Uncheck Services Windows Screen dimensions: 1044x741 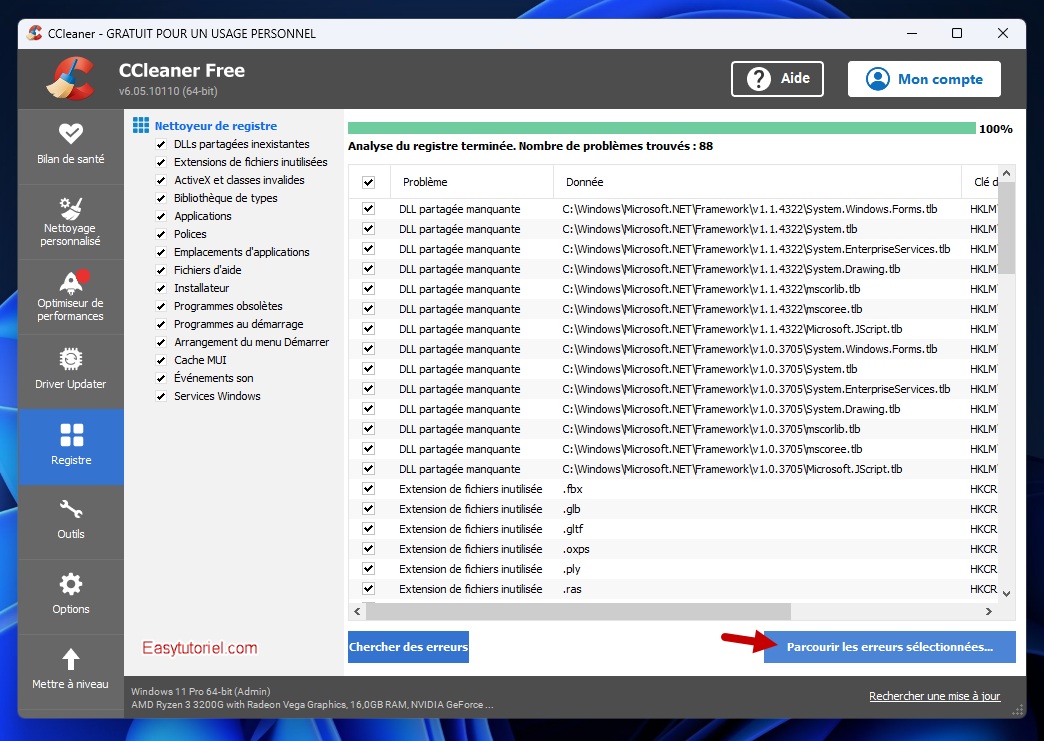tap(160, 396)
